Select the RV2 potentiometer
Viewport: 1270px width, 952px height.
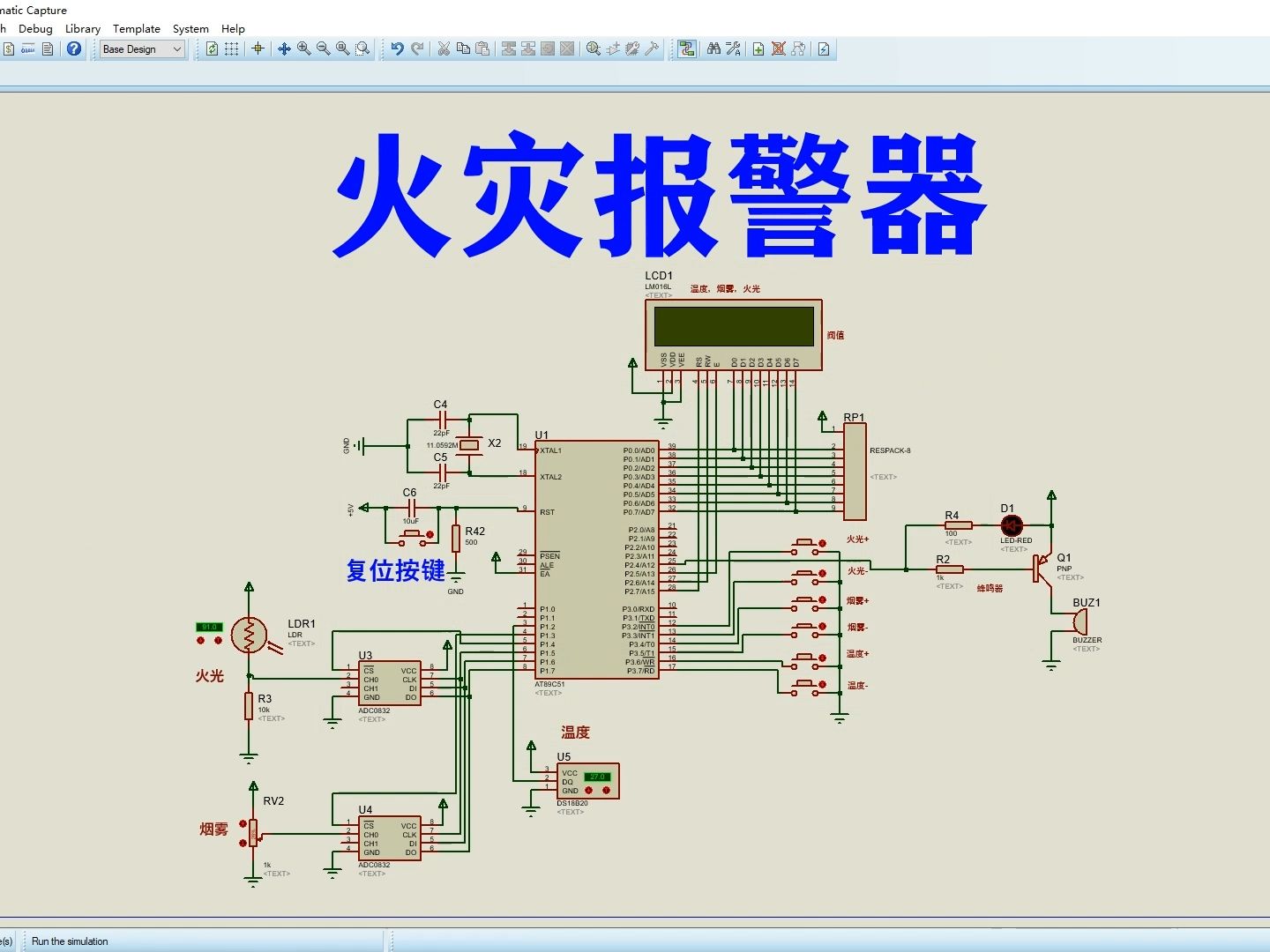(x=253, y=832)
